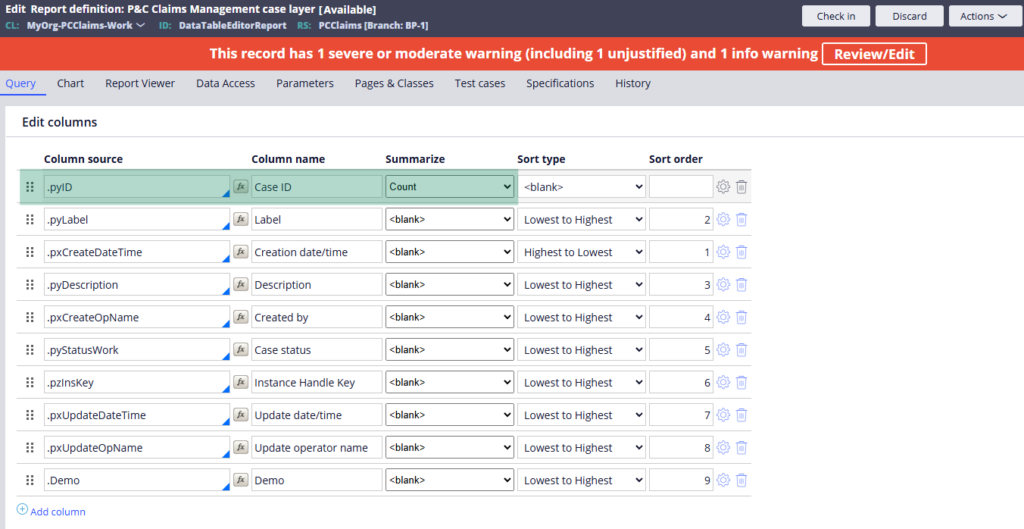Edit the Instance Handle Key name field
The height and width of the screenshot is (529, 1024).
[317, 383]
